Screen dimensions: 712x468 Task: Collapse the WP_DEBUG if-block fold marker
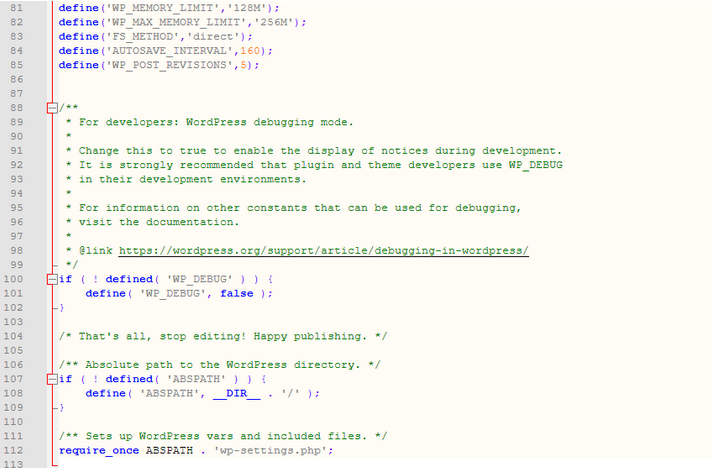(x=52, y=279)
